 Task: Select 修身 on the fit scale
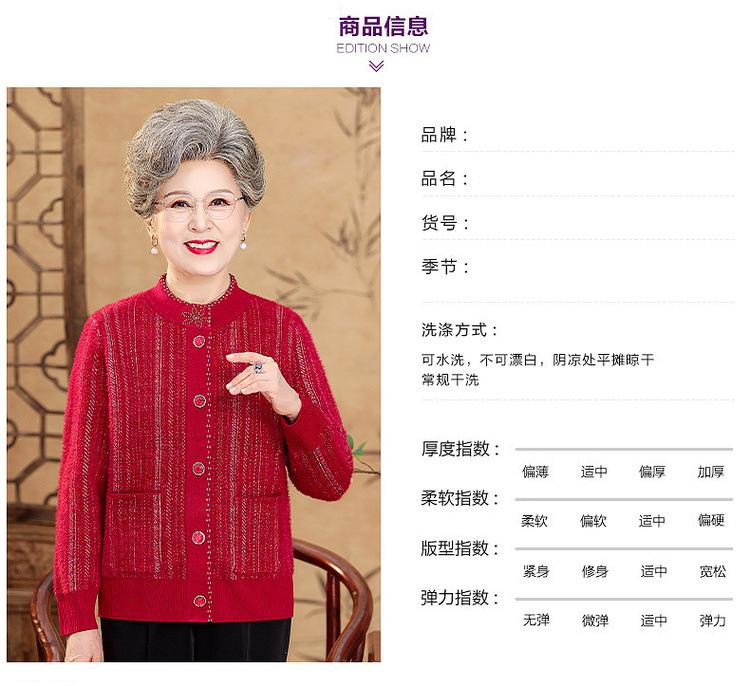[x=595, y=571]
